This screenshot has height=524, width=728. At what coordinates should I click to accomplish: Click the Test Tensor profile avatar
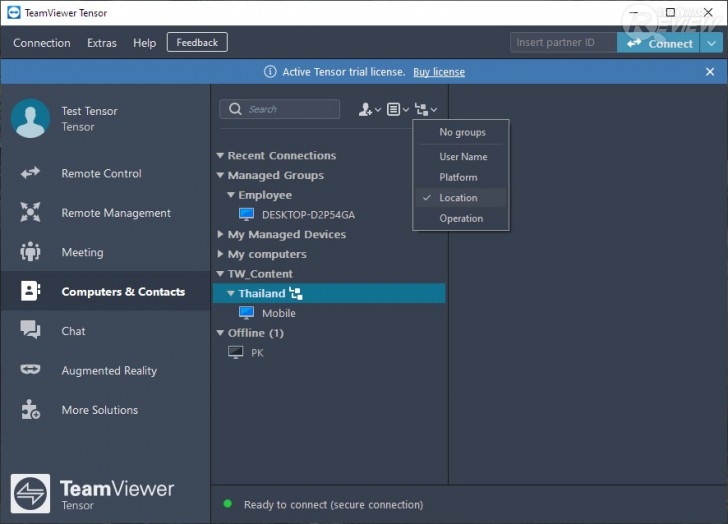point(31,118)
